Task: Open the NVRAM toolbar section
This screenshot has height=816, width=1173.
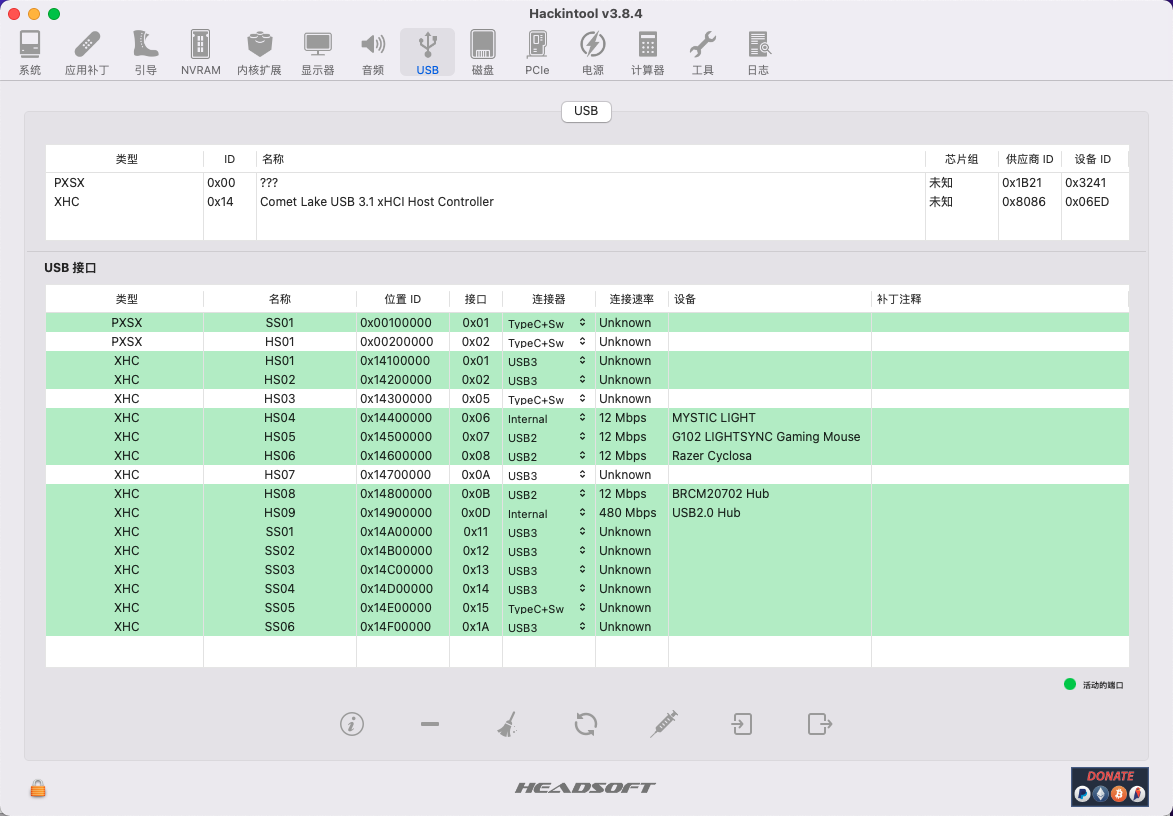Action: point(200,53)
